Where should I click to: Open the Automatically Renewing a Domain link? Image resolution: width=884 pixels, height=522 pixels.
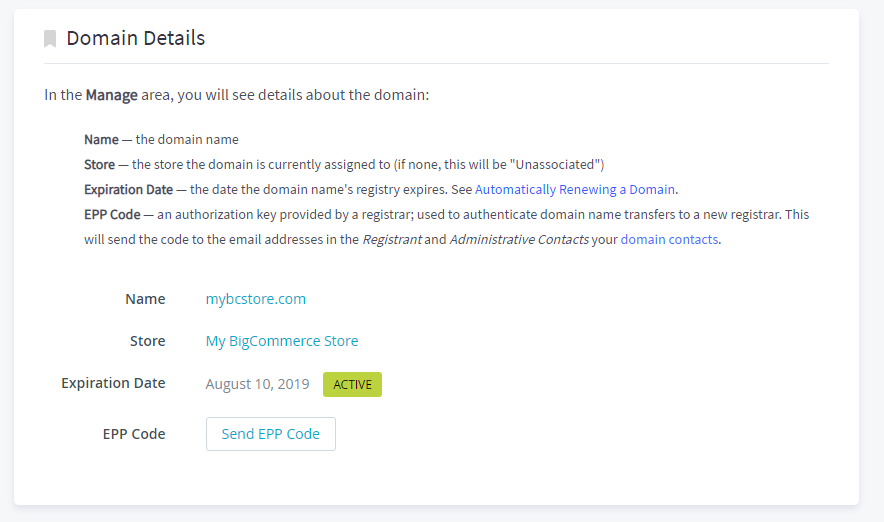pos(574,189)
